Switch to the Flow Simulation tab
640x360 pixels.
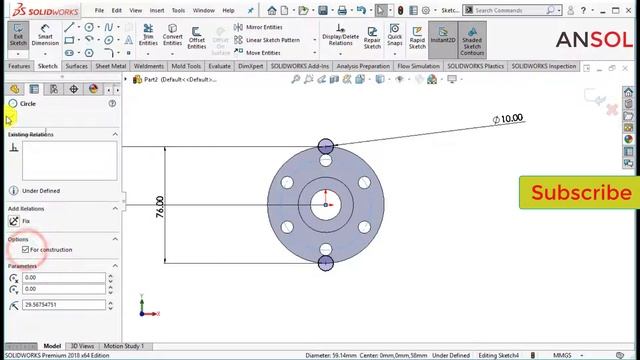(418, 66)
